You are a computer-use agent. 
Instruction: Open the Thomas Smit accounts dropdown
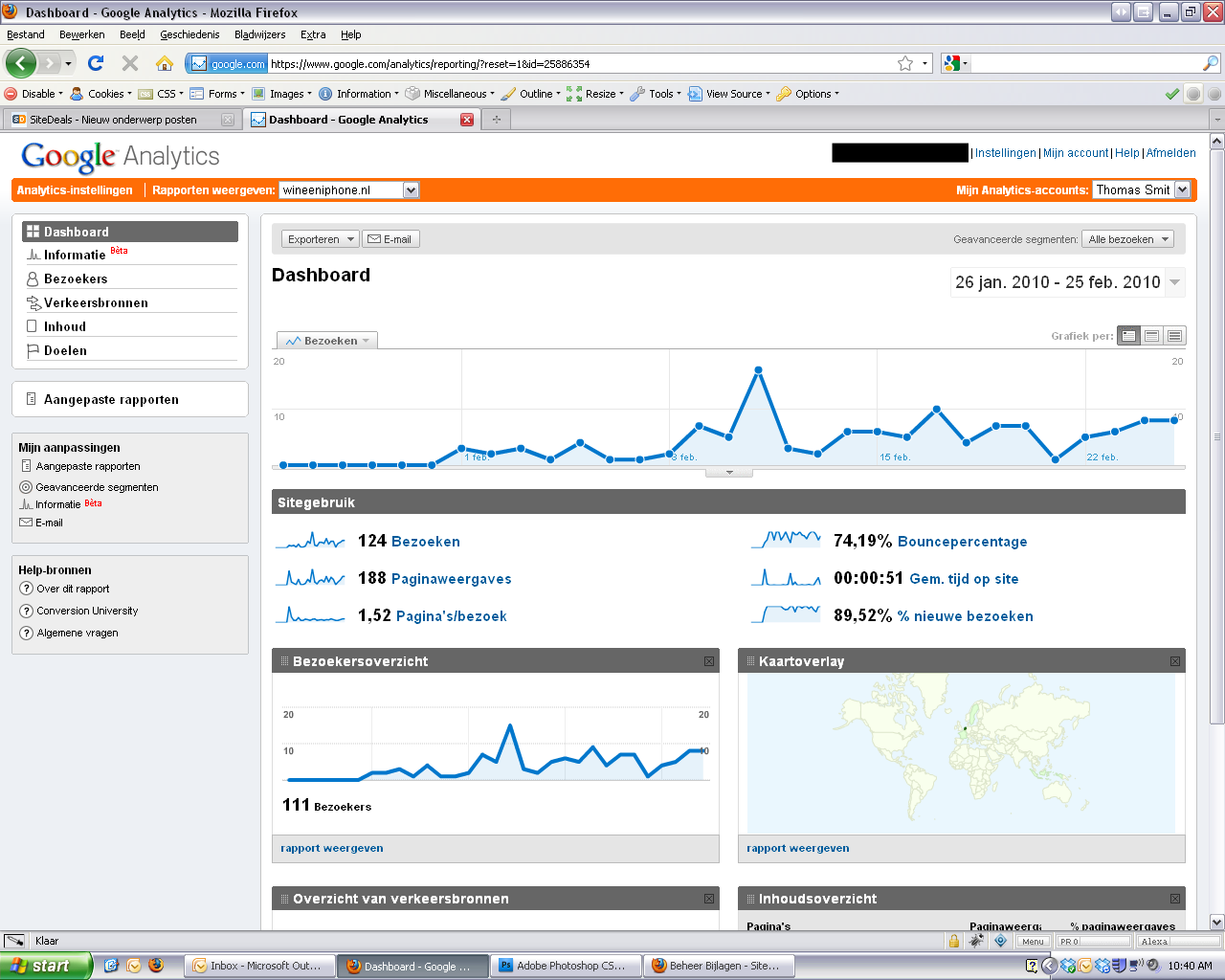[x=1141, y=190]
